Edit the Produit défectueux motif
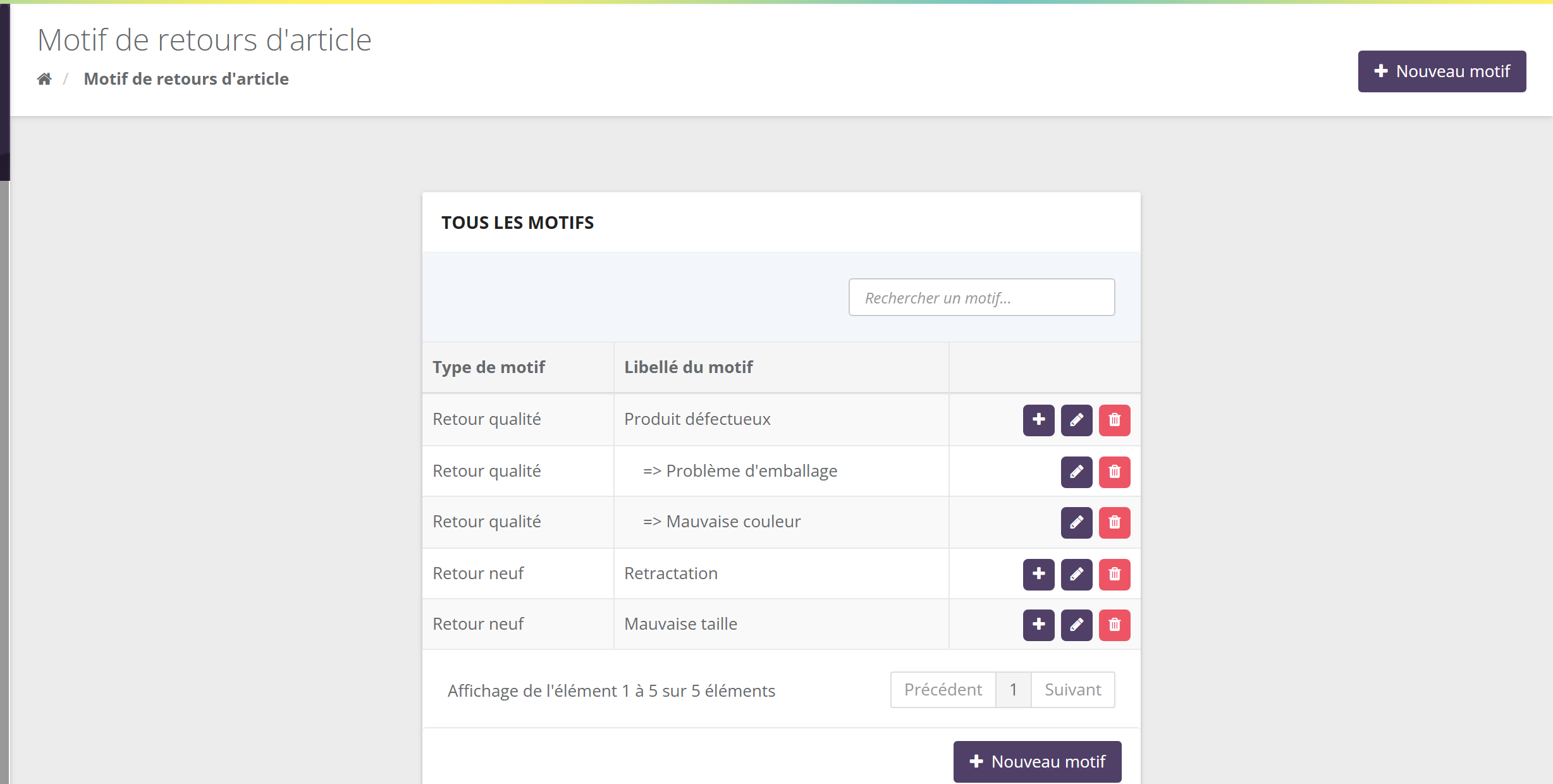Viewport: 1553px width, 784px height. click(1076, 420)
